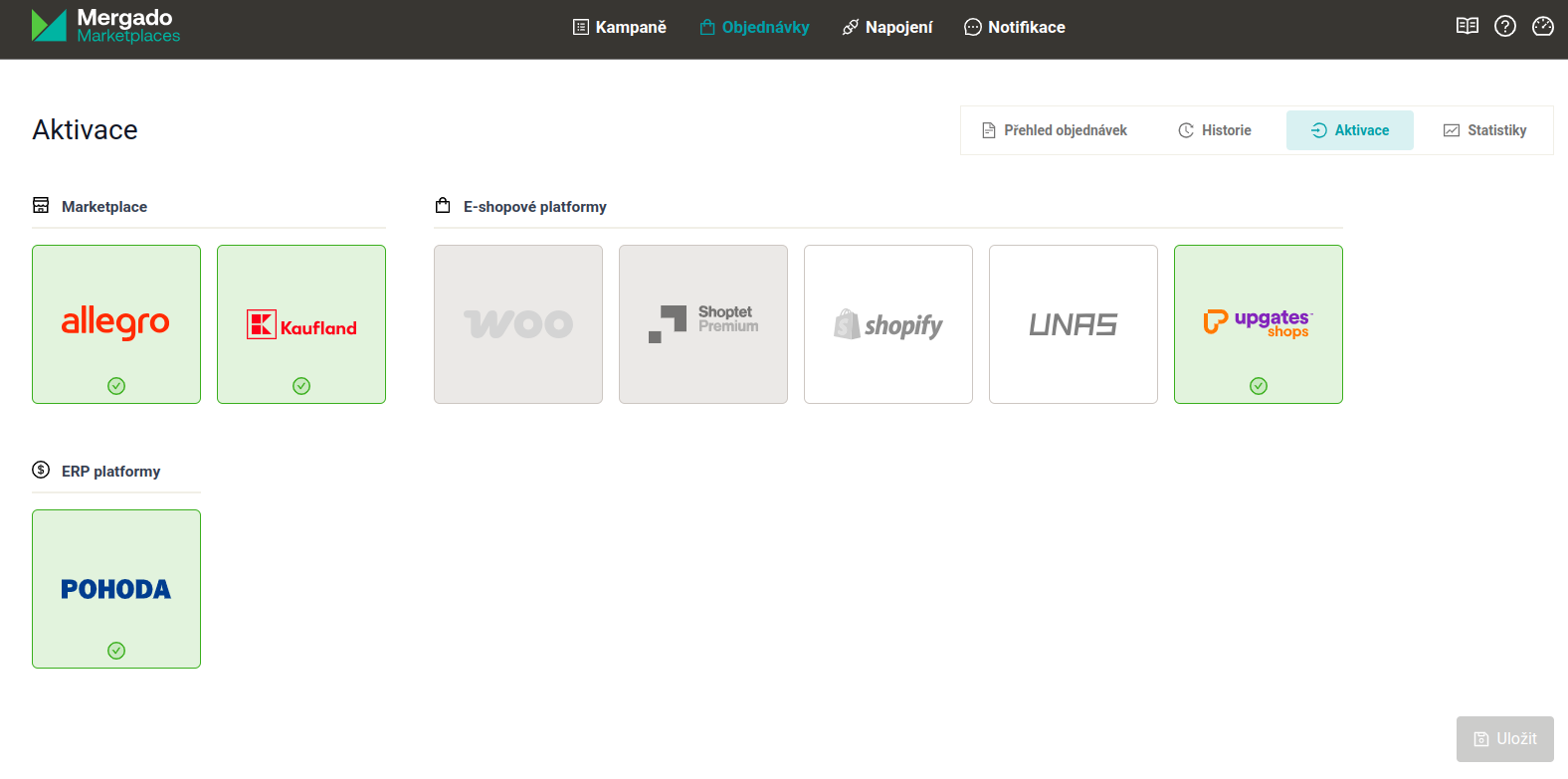
Task: Open the Objednávky menu
Action: pyautogui.click(x=754, y=28)
